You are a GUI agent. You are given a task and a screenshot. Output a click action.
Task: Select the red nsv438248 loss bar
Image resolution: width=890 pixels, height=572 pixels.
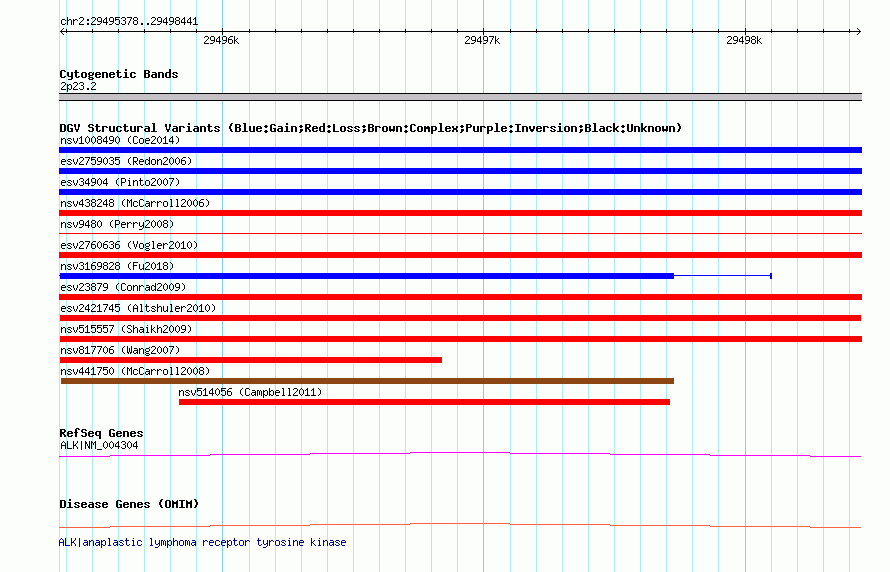point(460,213)
